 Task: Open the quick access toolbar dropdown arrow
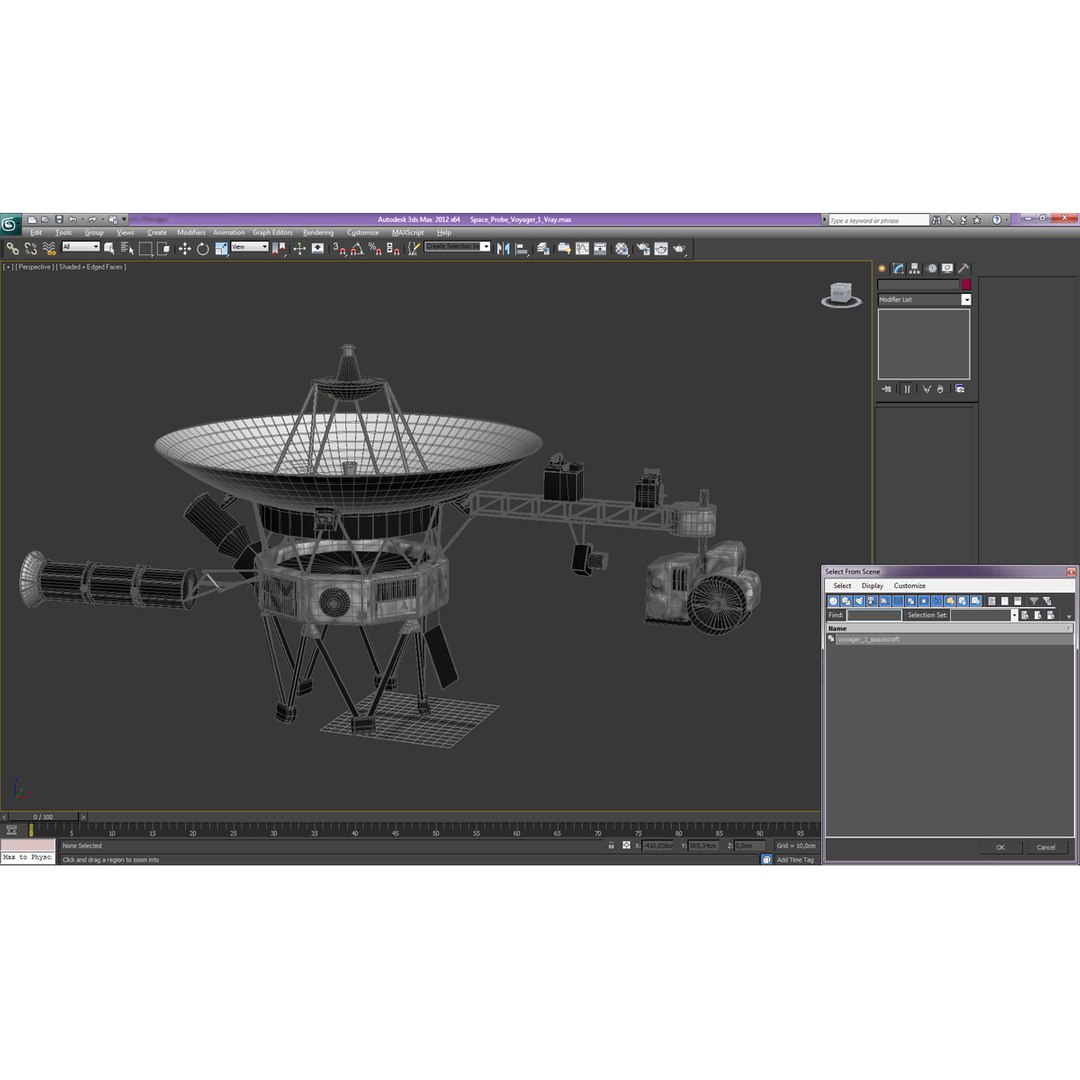[x=125, y=220]
